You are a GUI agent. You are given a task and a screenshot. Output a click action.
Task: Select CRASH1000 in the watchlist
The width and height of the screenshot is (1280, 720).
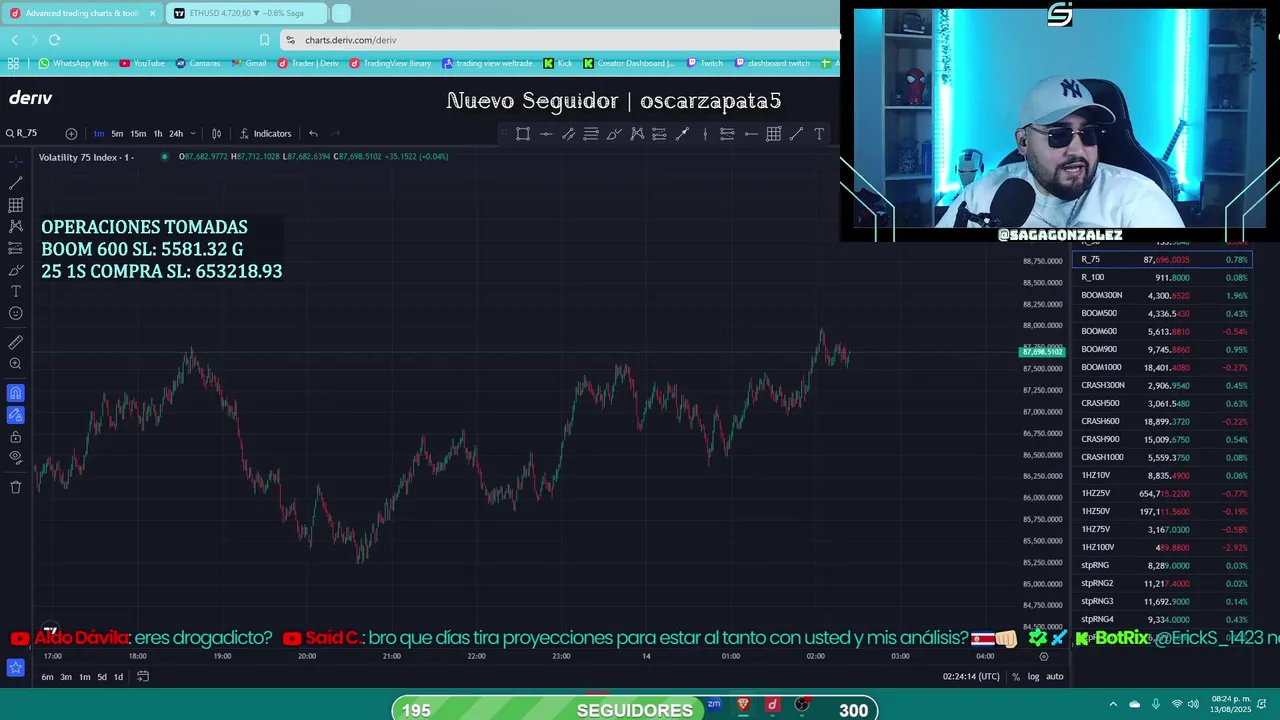tap(1164, 457)
